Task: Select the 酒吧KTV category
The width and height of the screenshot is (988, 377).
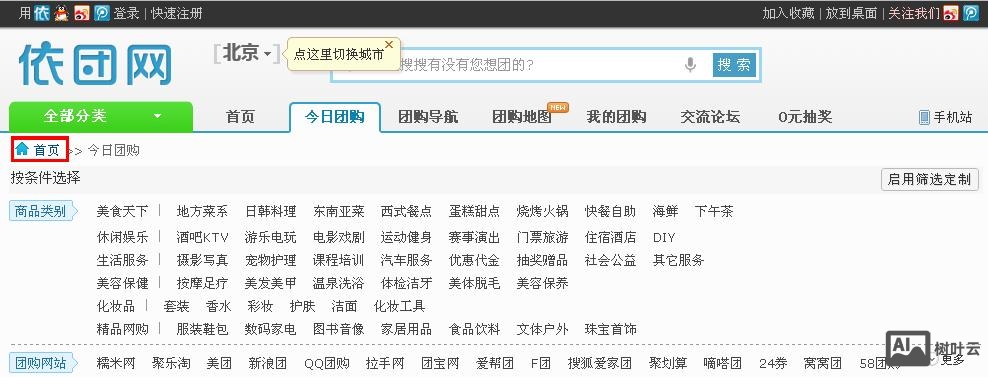Action: (x=202, y=237)
